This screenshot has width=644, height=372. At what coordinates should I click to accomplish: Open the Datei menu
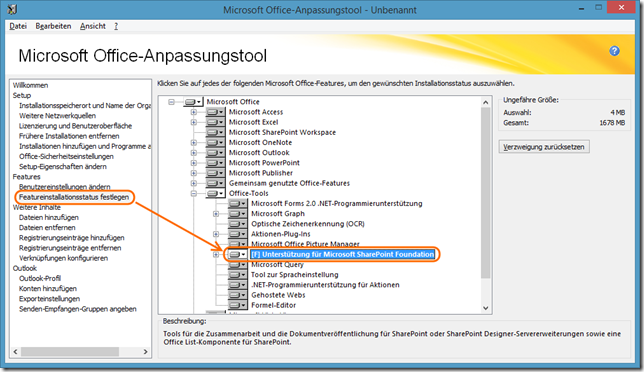click(x=18, y=26)
